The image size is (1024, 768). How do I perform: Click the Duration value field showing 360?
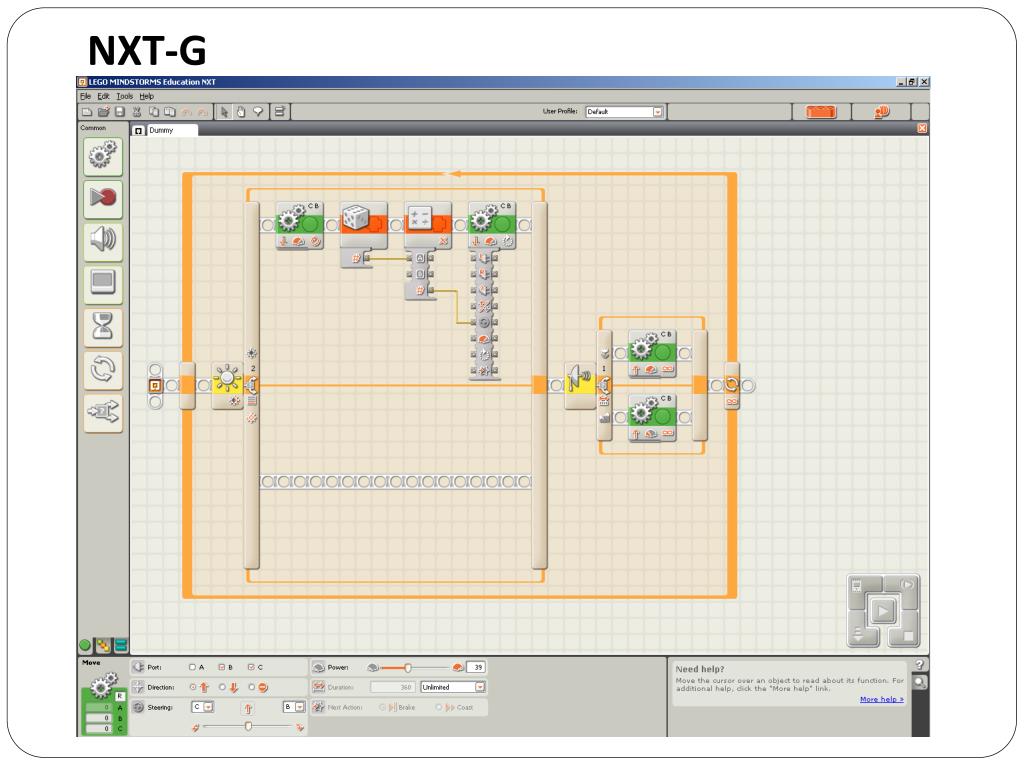[x=394, y=688]
